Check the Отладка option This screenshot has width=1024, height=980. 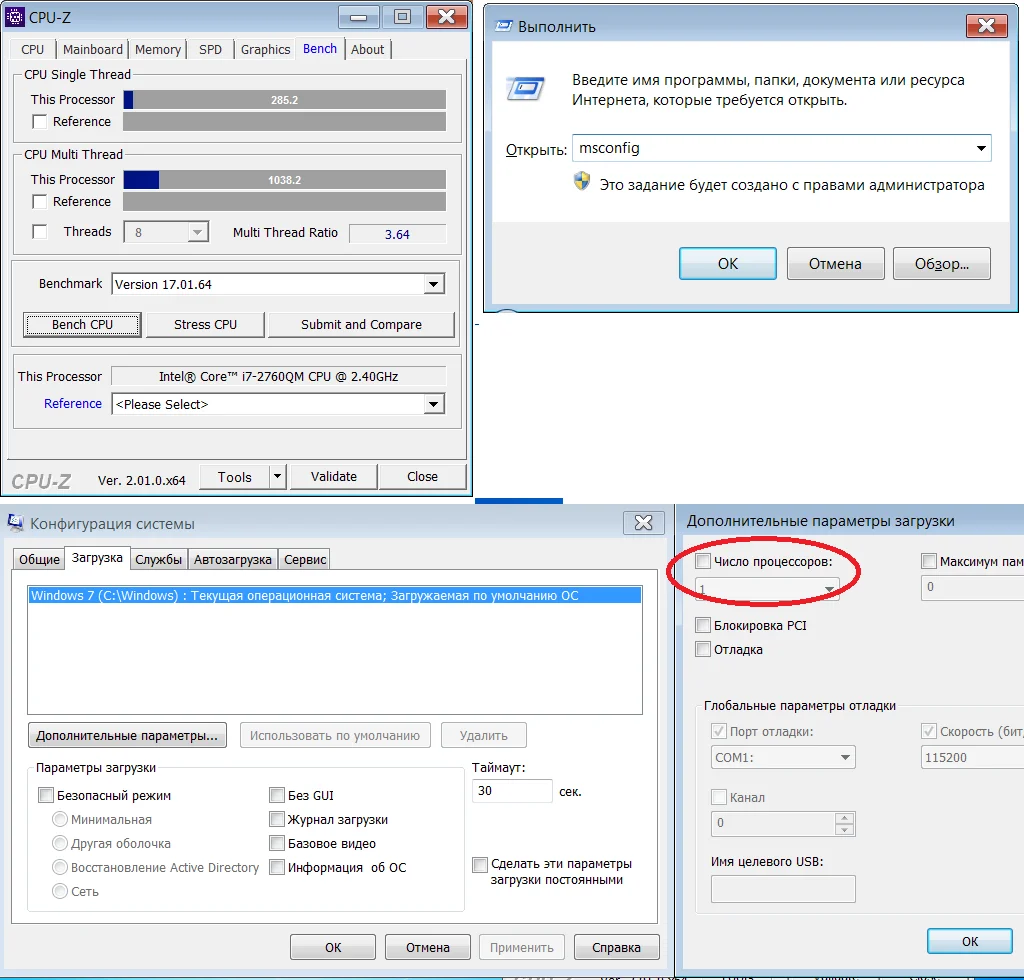(x=703, y=649)
